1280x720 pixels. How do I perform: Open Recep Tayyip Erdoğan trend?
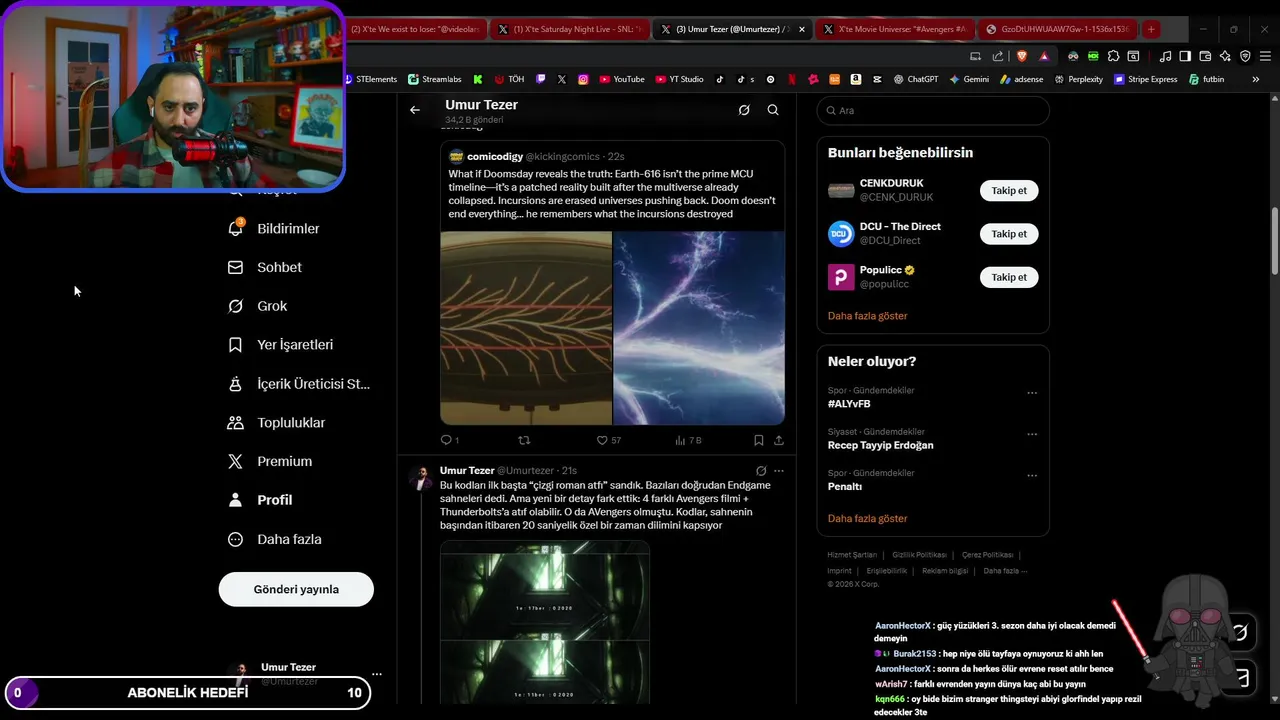881,445
